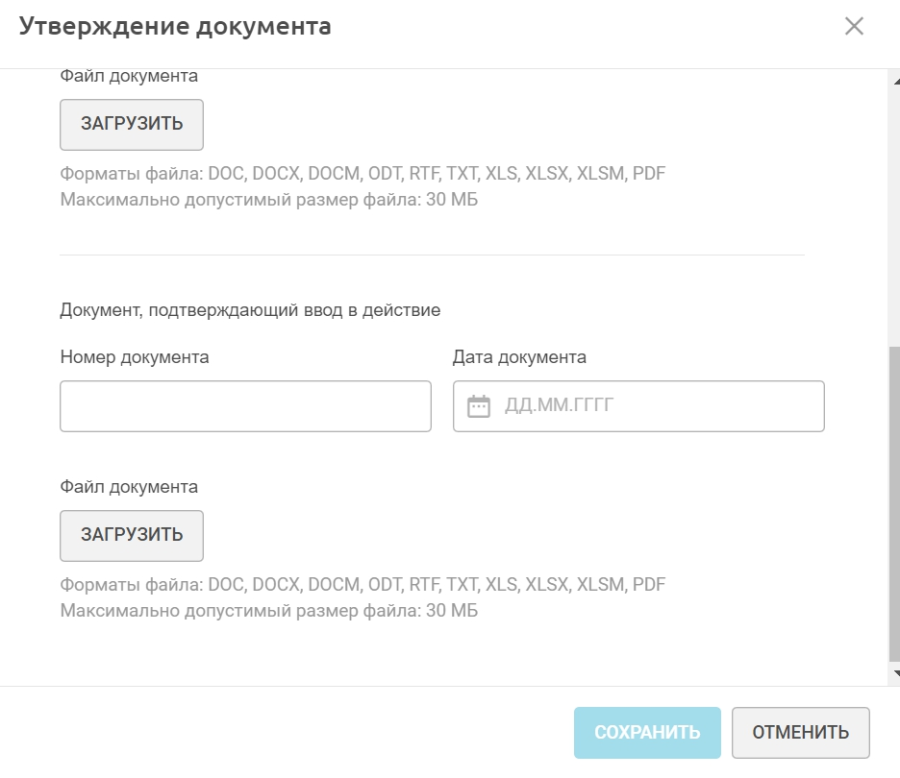This screenshot has height=778, width=900.
Task: Click heading Документ, подтверждающий ввод в действие
Action: (x=250, y=310)
